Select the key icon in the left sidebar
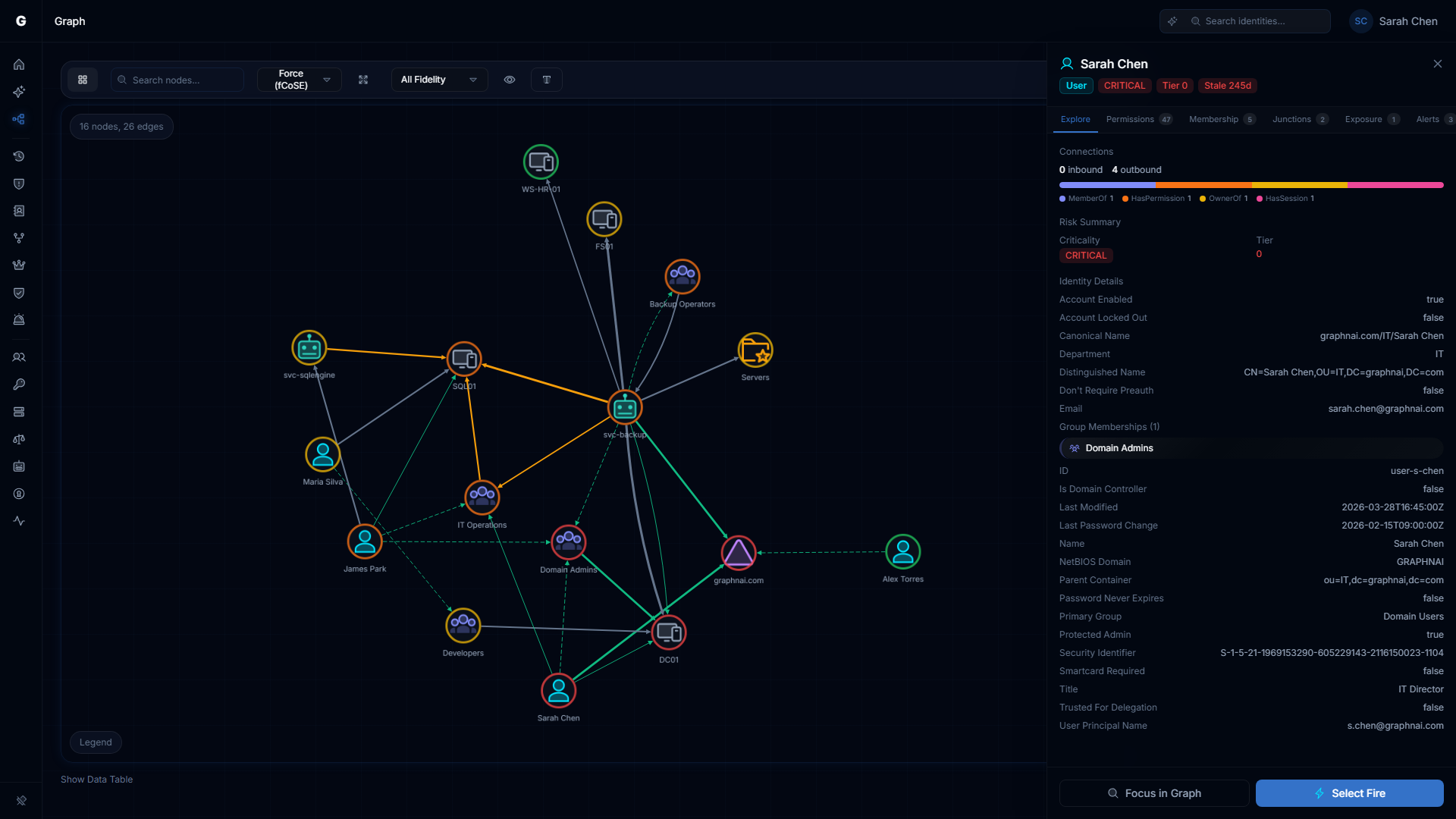The width and height of the screenshot is (1456, 819). point(19,384)
